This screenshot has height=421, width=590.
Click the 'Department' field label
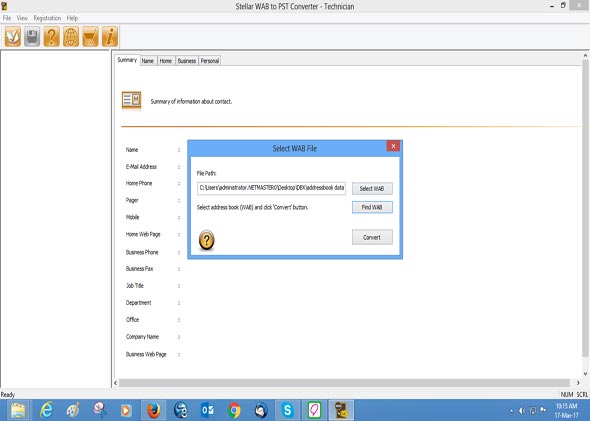point(138,302)
